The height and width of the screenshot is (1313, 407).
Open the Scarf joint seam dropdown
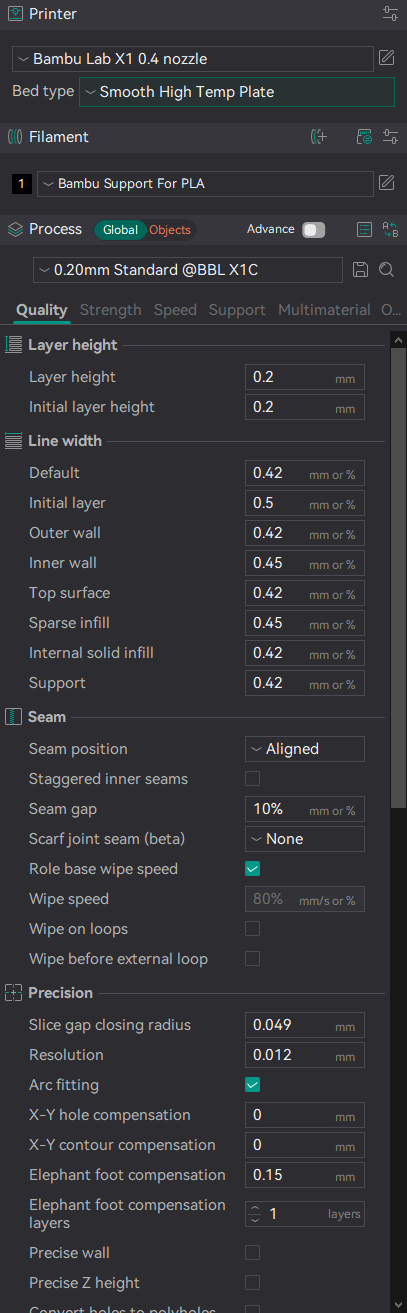pyautogui.click(x=305, y=839)
